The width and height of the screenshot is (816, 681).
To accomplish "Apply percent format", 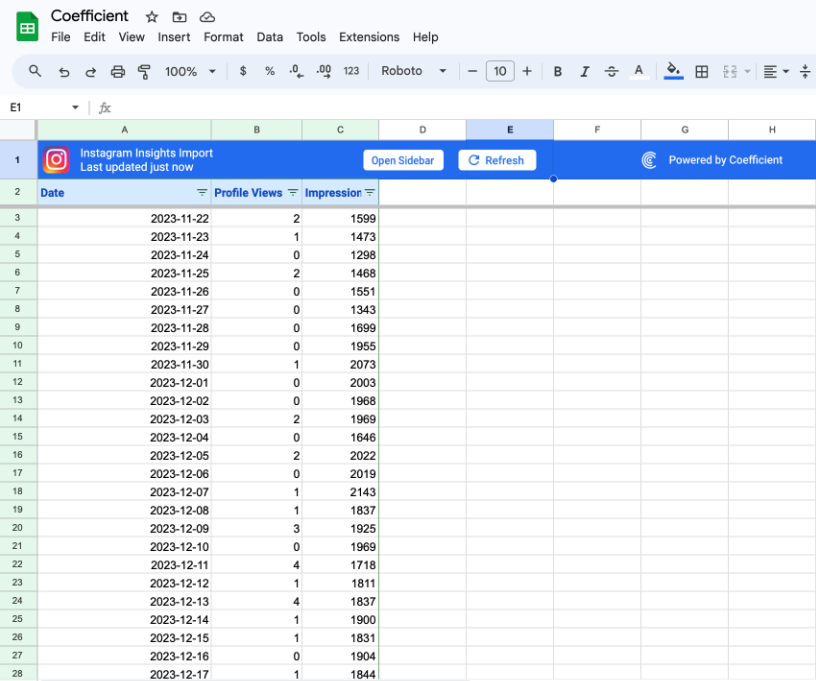I will coord(268,71).
